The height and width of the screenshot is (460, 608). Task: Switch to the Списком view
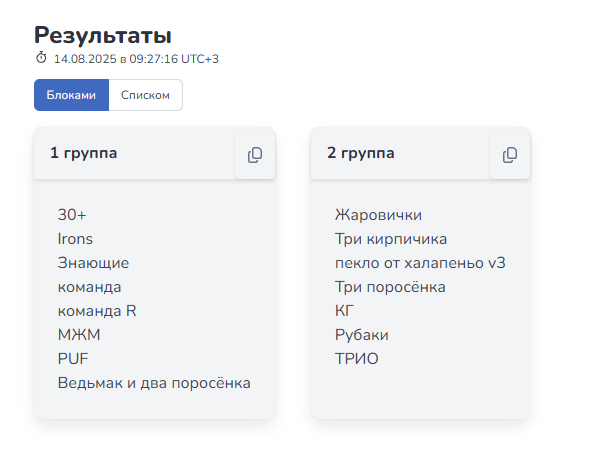pos(145,95)
